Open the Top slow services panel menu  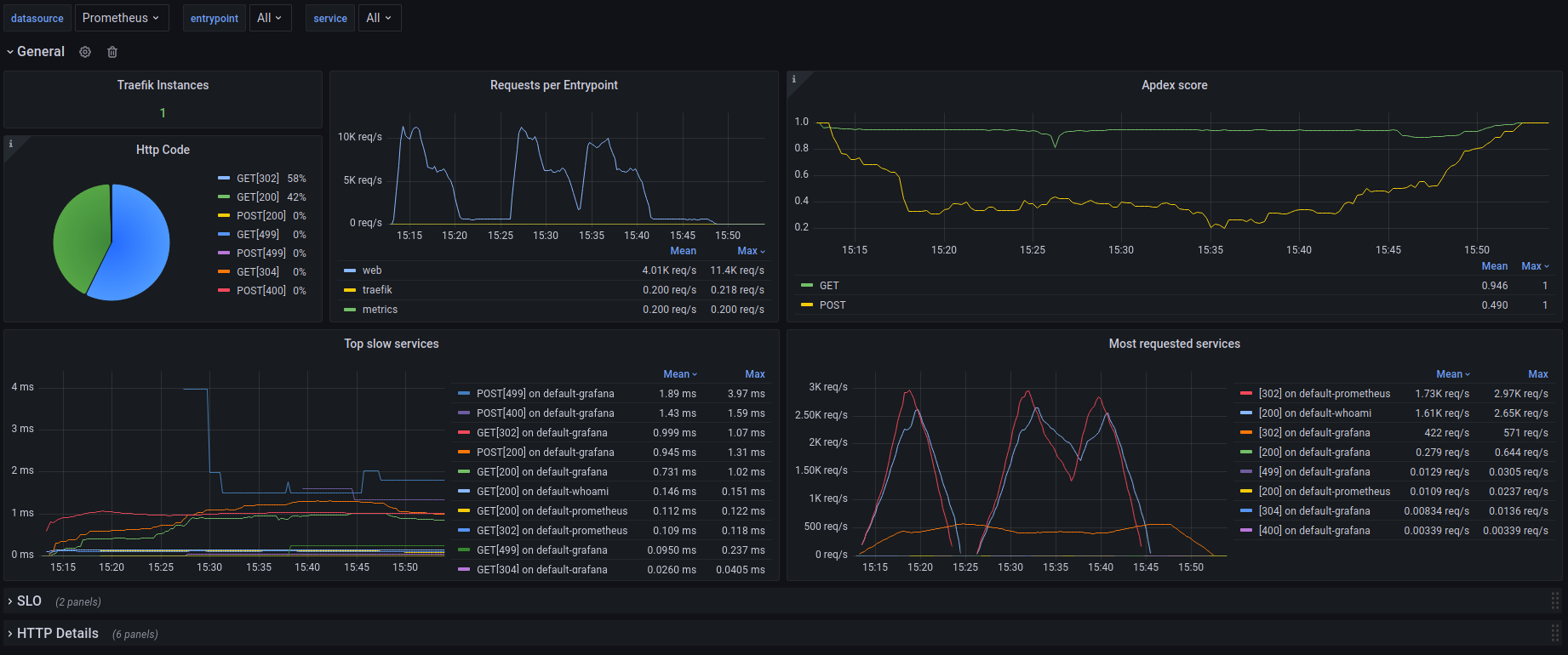coord(391,344)
